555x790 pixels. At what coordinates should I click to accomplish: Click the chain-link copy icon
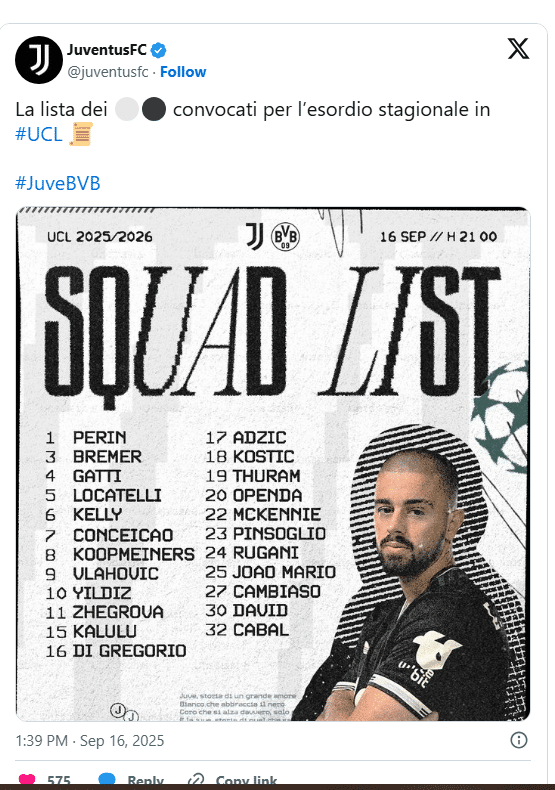click(196, 780)
